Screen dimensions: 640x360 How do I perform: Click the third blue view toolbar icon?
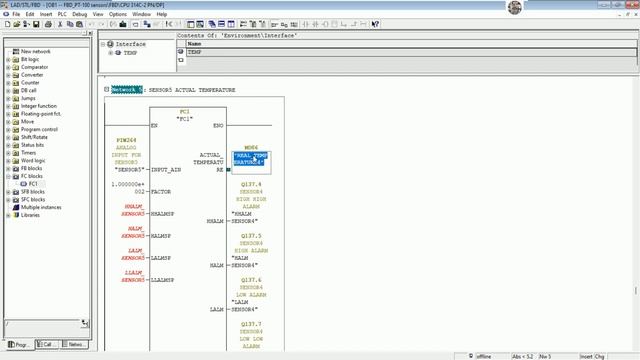[231, 24]
